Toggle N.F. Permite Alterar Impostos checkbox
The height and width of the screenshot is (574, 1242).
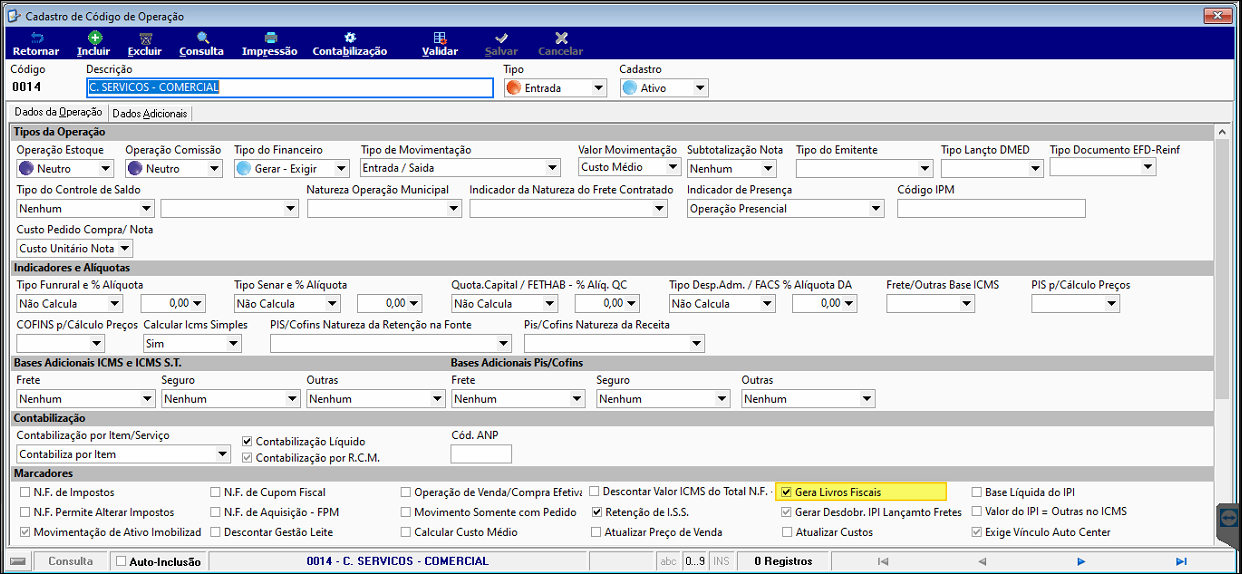coord(25,512)
